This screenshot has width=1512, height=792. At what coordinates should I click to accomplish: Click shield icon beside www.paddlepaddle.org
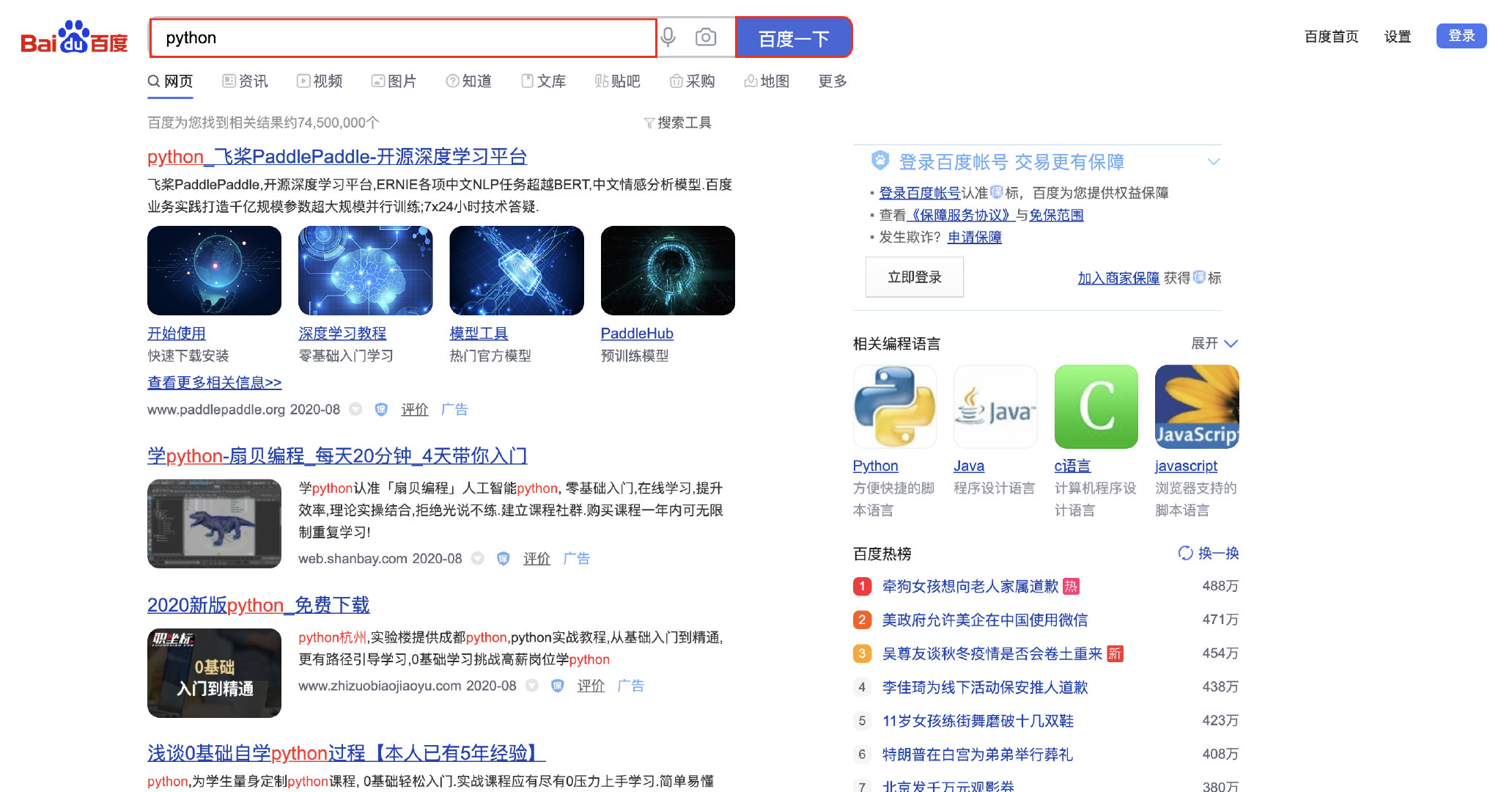pos(381,409)
